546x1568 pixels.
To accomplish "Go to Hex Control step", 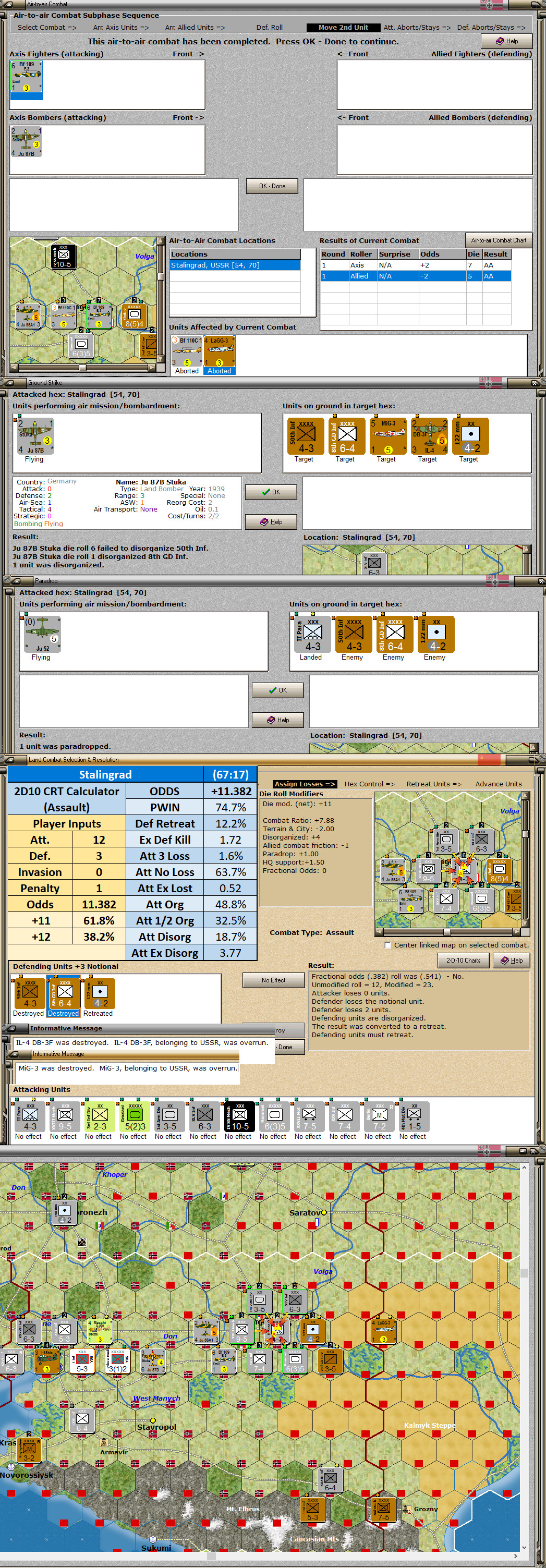I will pos(369,784).
